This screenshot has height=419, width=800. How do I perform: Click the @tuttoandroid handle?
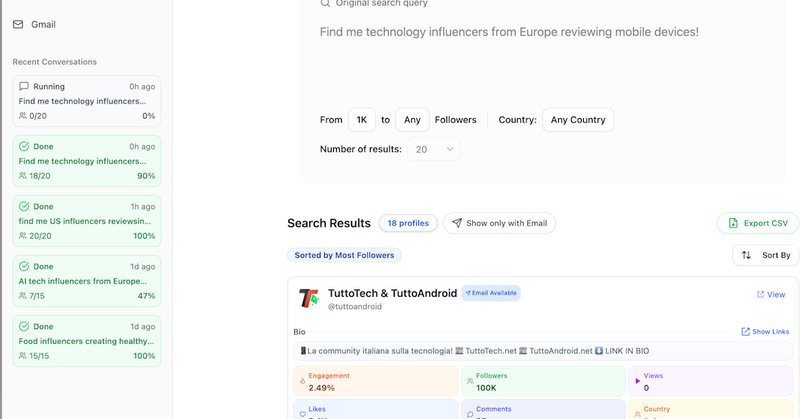355,307
